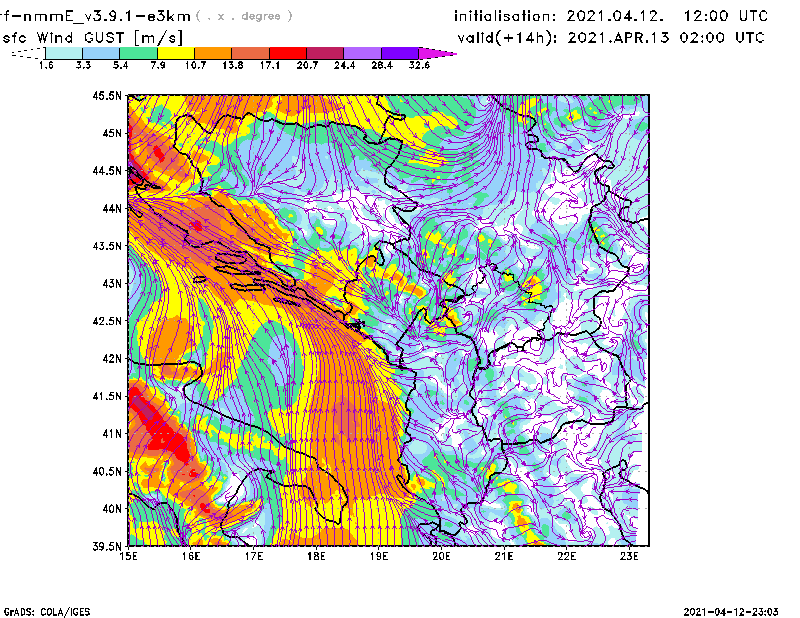
Task: Click the crimson 20.7–24.4 legend swatch
Action: pyautogui.click(x=325, y=53)
